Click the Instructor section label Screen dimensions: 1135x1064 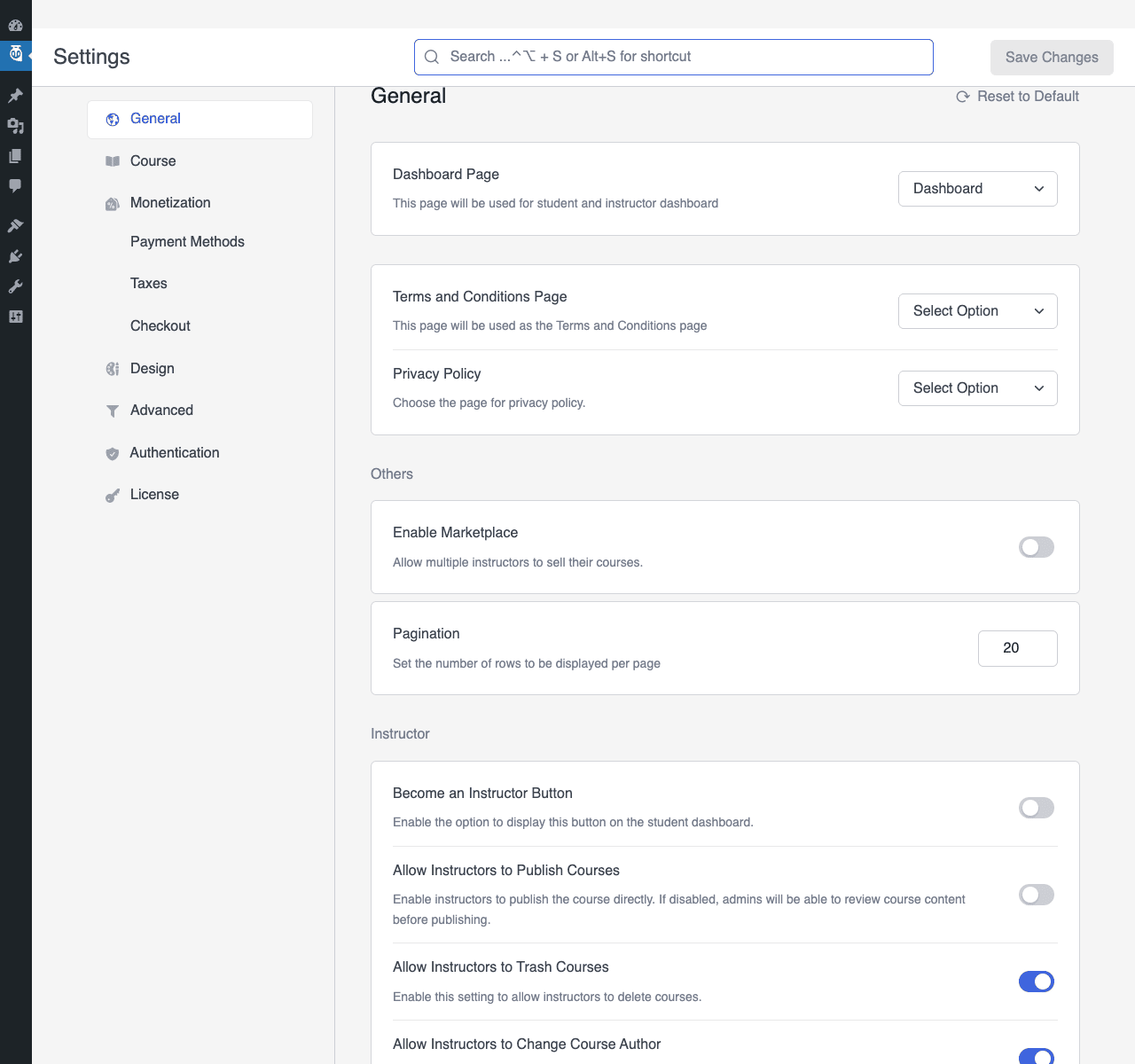pyautogui.click(x=400, y=734)
